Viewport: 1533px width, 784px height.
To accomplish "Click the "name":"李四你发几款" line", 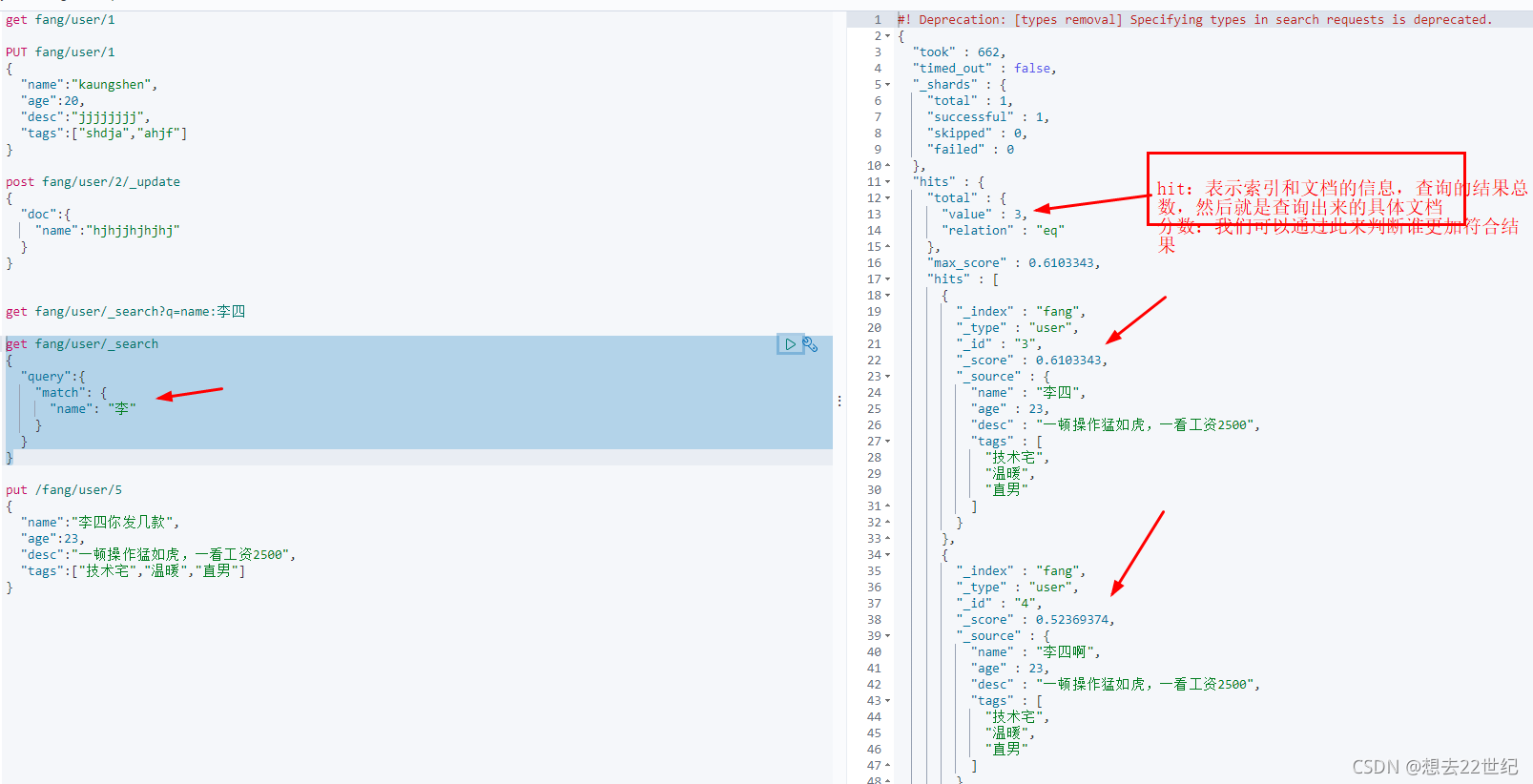I will coord(100,523).
